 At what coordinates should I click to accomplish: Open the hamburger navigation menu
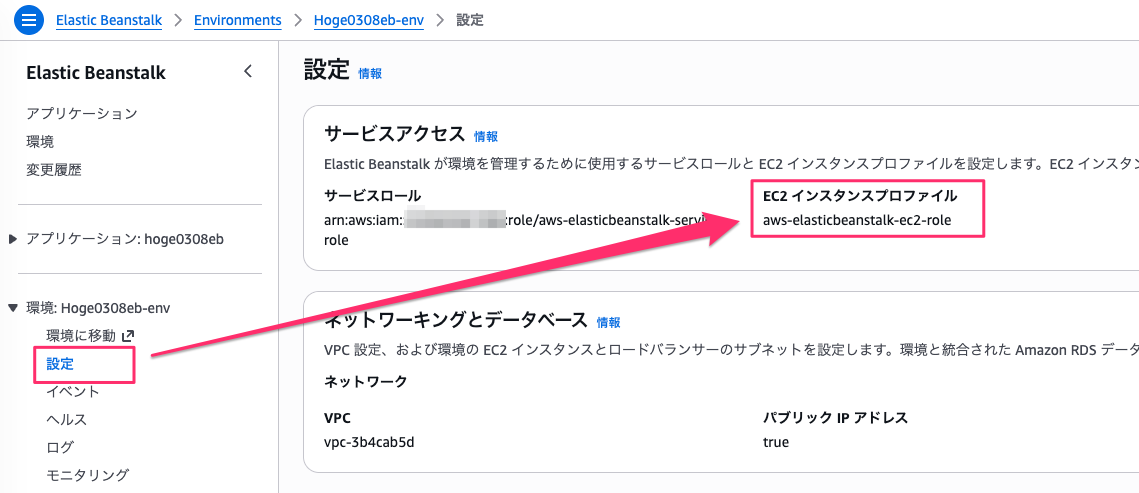coord(29,20)
